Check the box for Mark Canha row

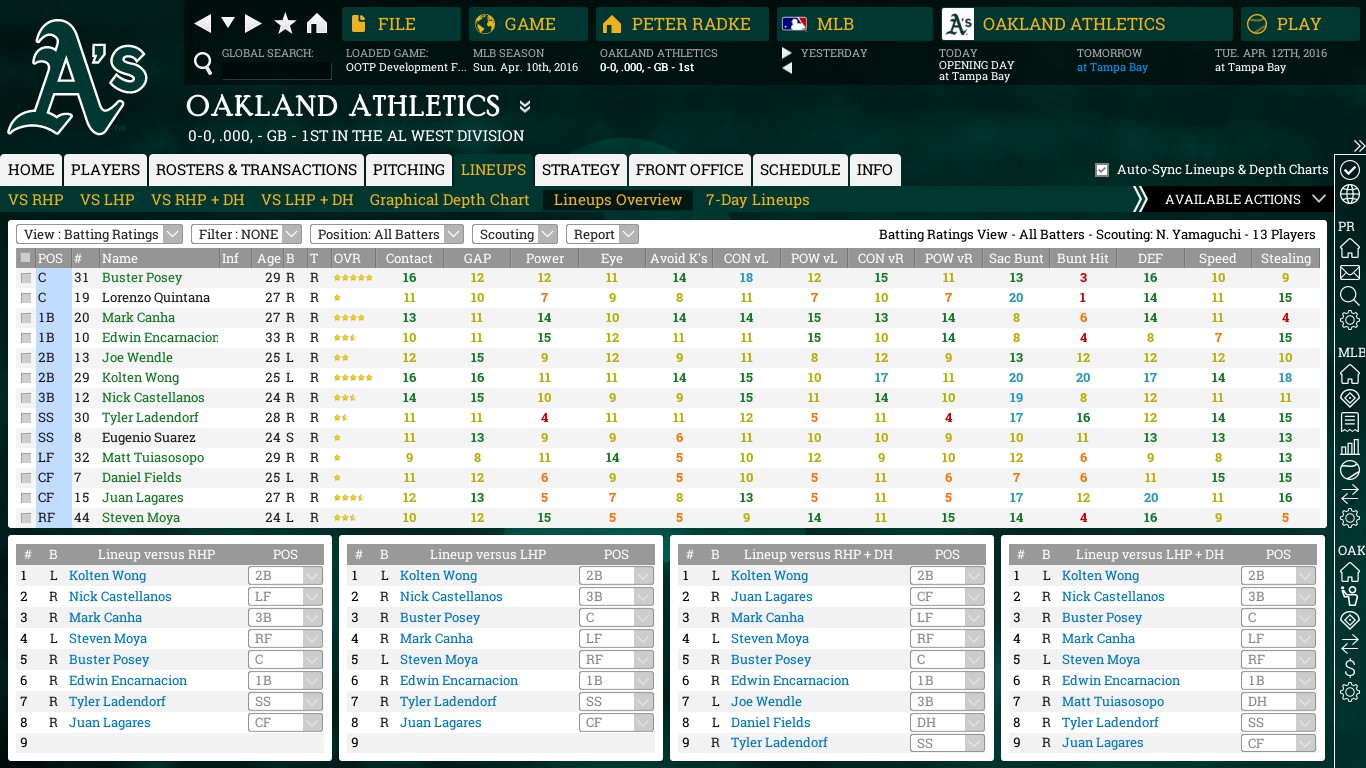tap(25, 318)
